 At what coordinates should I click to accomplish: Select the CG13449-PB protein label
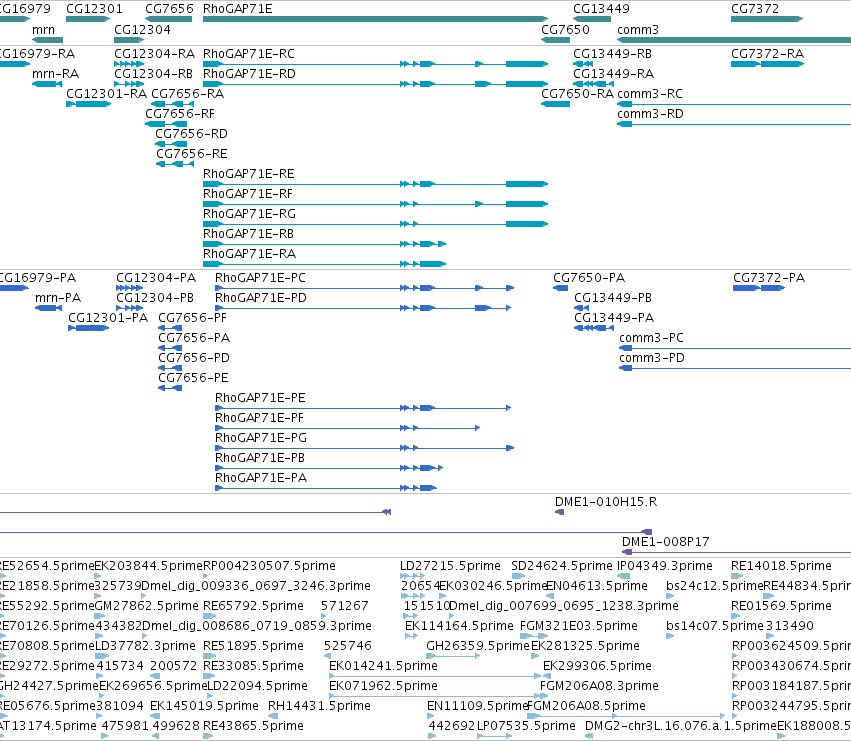pos(613,298)
